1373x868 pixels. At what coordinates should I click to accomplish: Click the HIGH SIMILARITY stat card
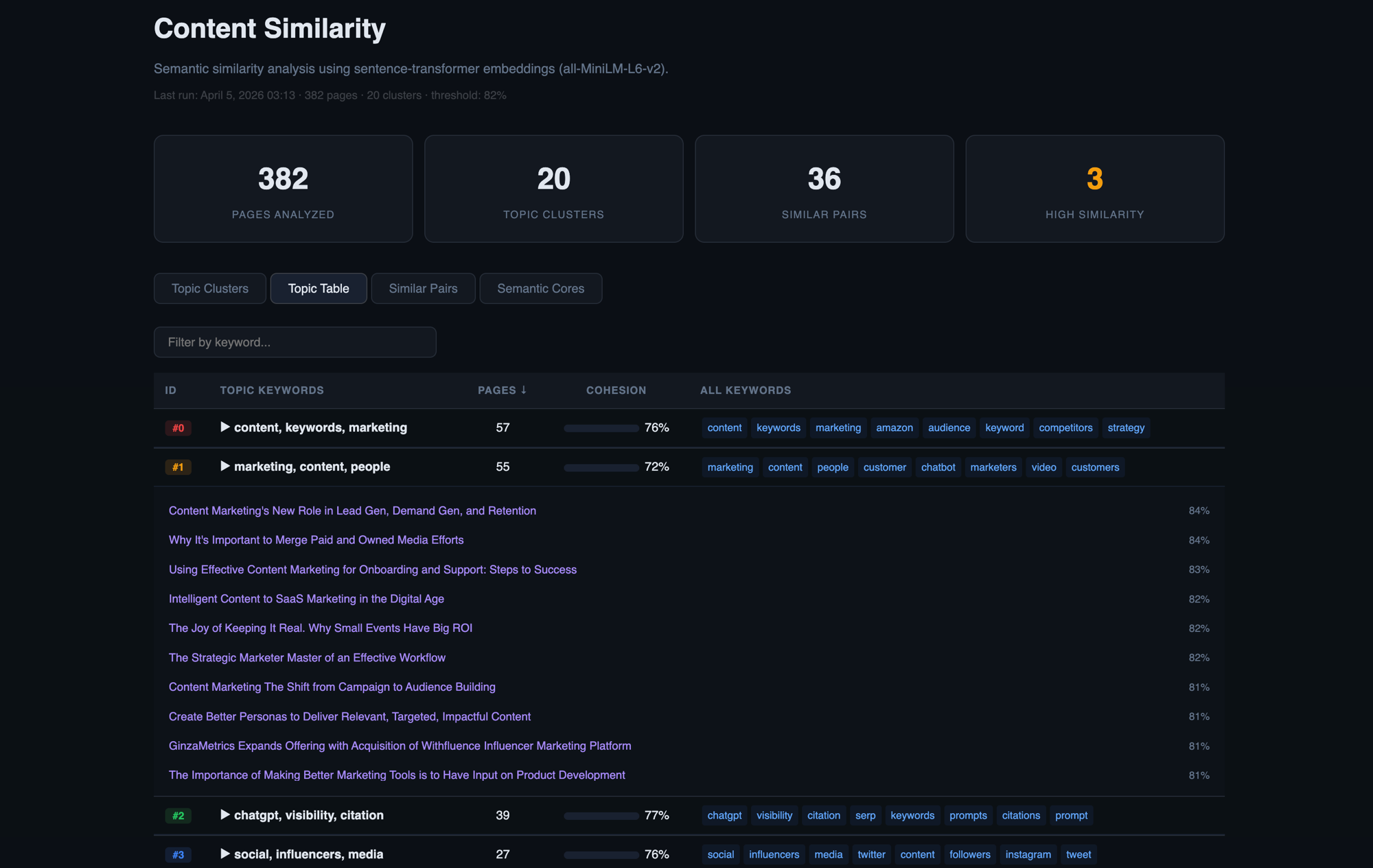click(x=1094, y=189)
